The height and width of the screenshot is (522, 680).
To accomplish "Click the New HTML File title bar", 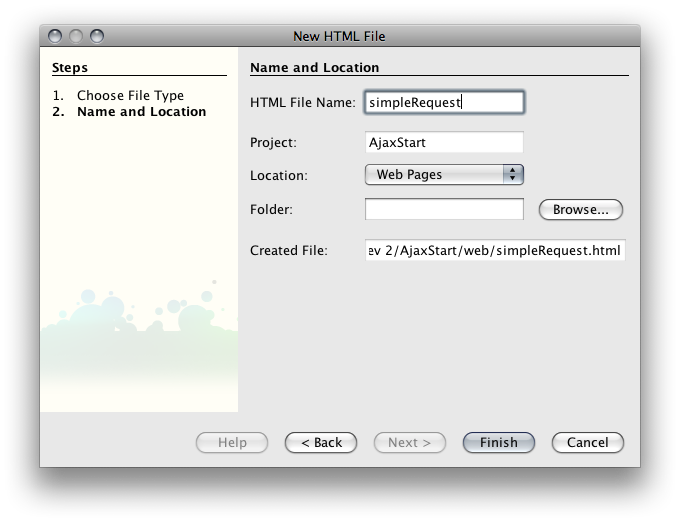I will tap(340, 36).
